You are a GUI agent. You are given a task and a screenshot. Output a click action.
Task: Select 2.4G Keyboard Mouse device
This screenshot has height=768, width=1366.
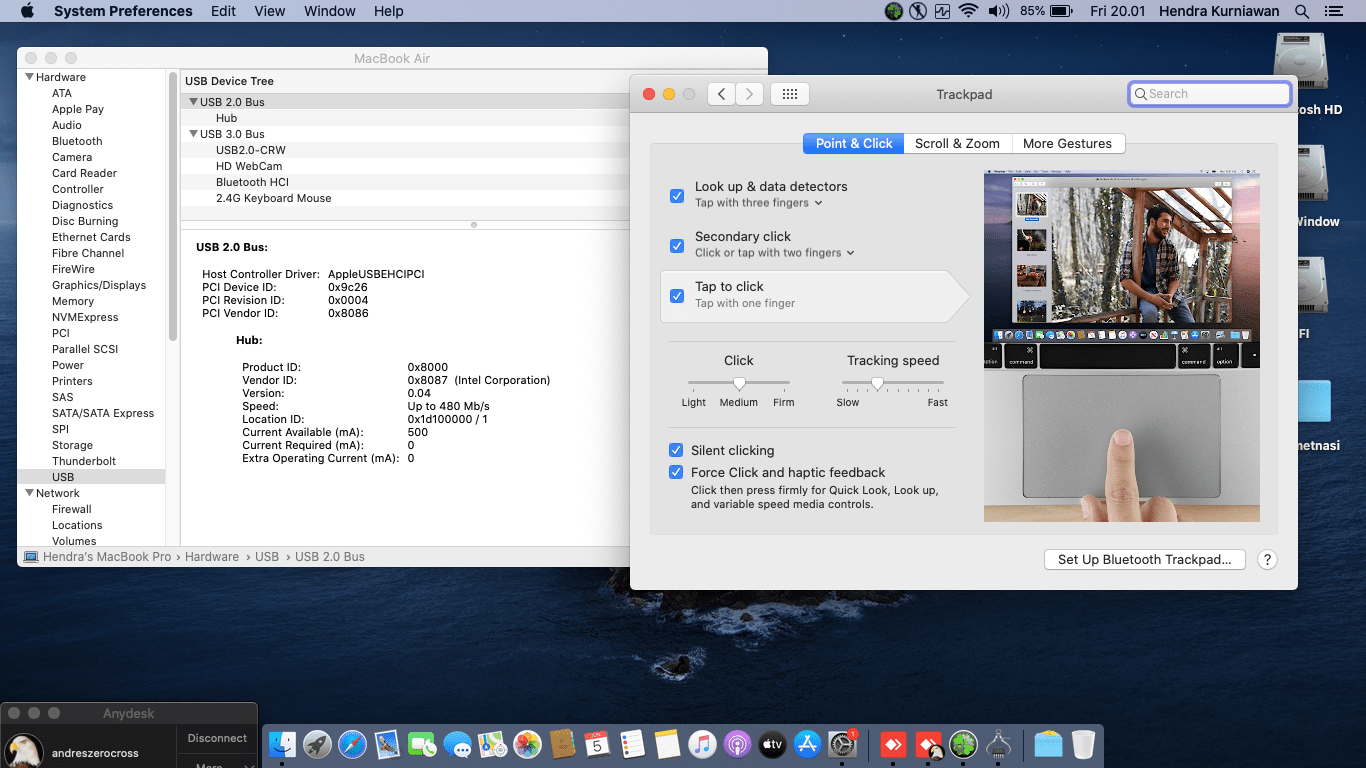click(273, 198)
